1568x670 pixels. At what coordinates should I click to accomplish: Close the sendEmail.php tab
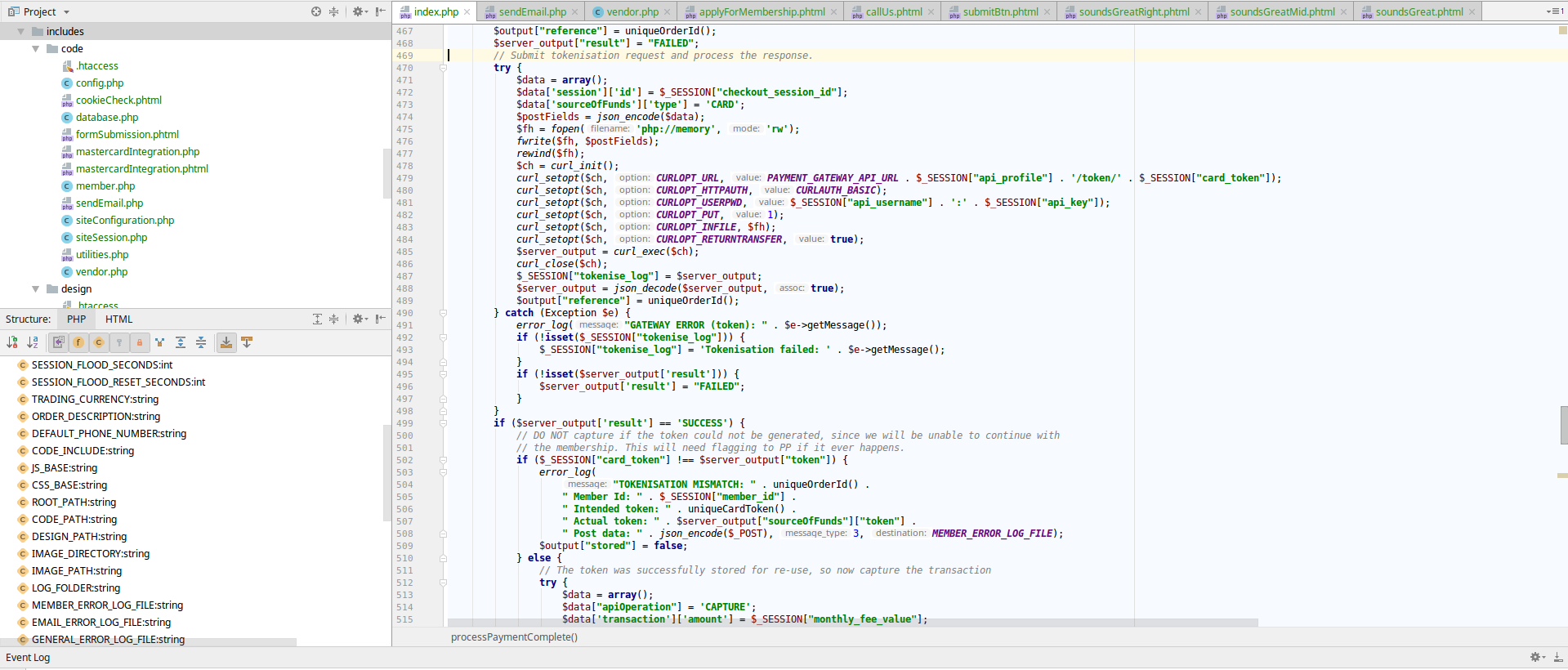pos(574,12)
